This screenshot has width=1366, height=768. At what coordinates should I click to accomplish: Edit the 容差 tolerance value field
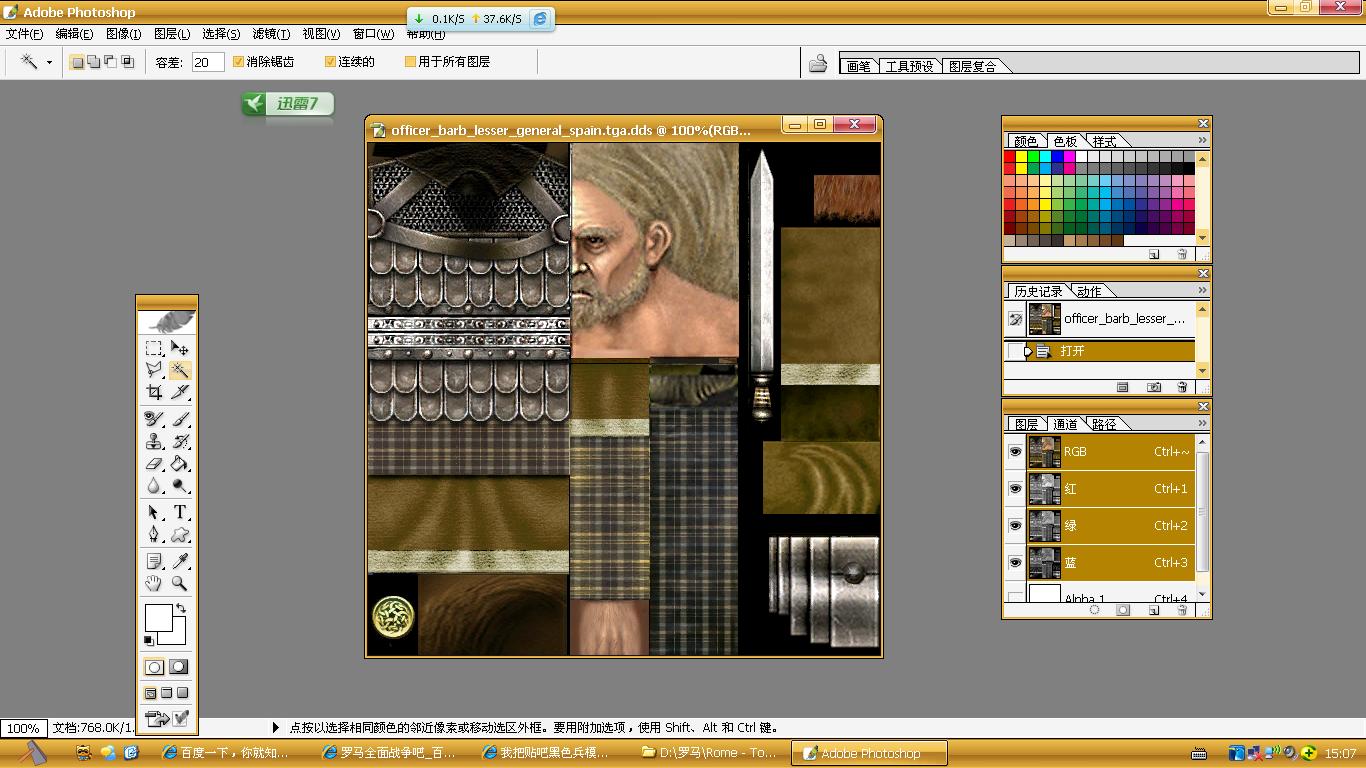207,62
